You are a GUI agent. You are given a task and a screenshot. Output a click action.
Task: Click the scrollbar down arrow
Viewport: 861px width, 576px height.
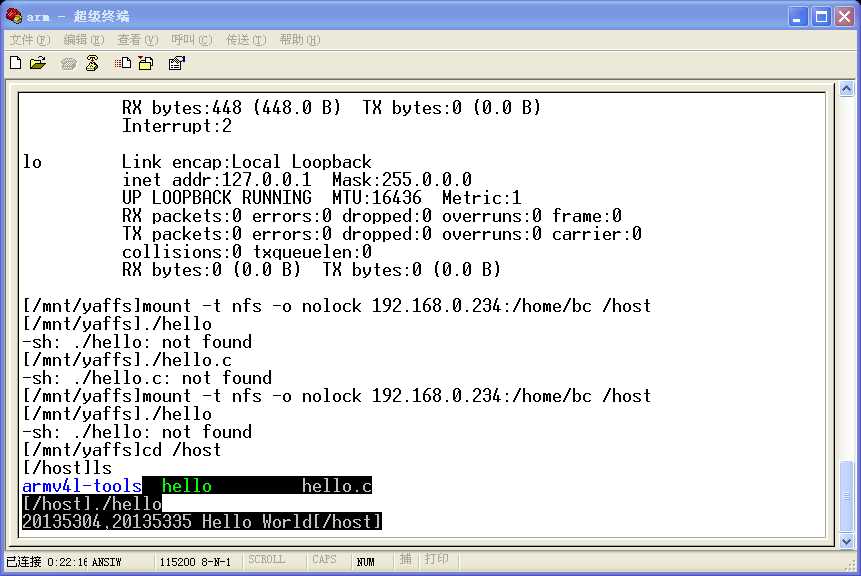tap(846, 541)
